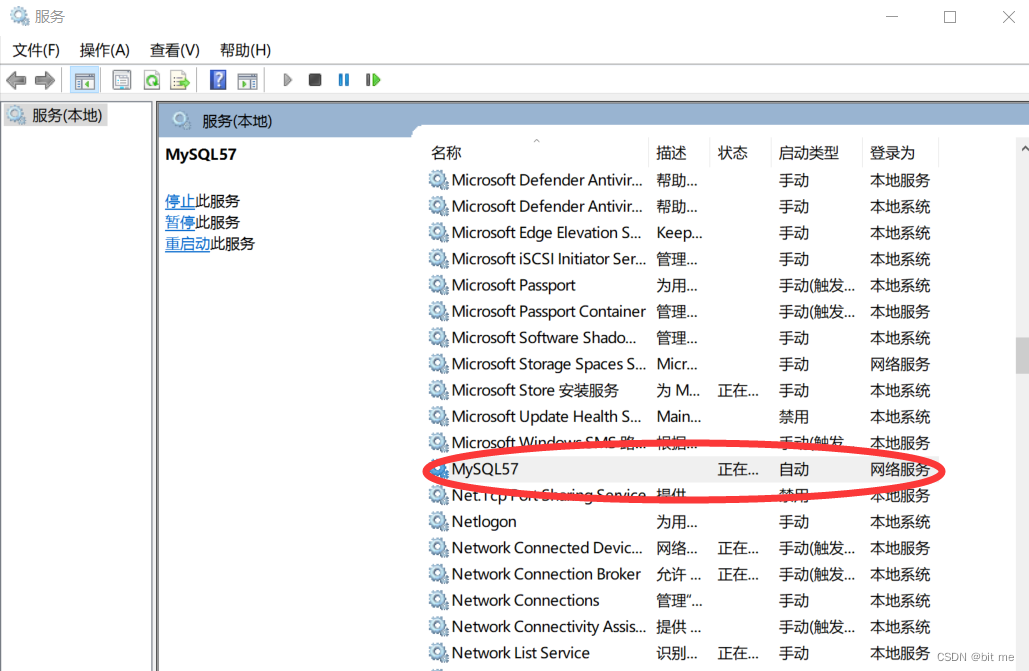Select the Microsoft Passport service row
The width and height of the screenshot is (1029, 671).
(x=682, y=286)
